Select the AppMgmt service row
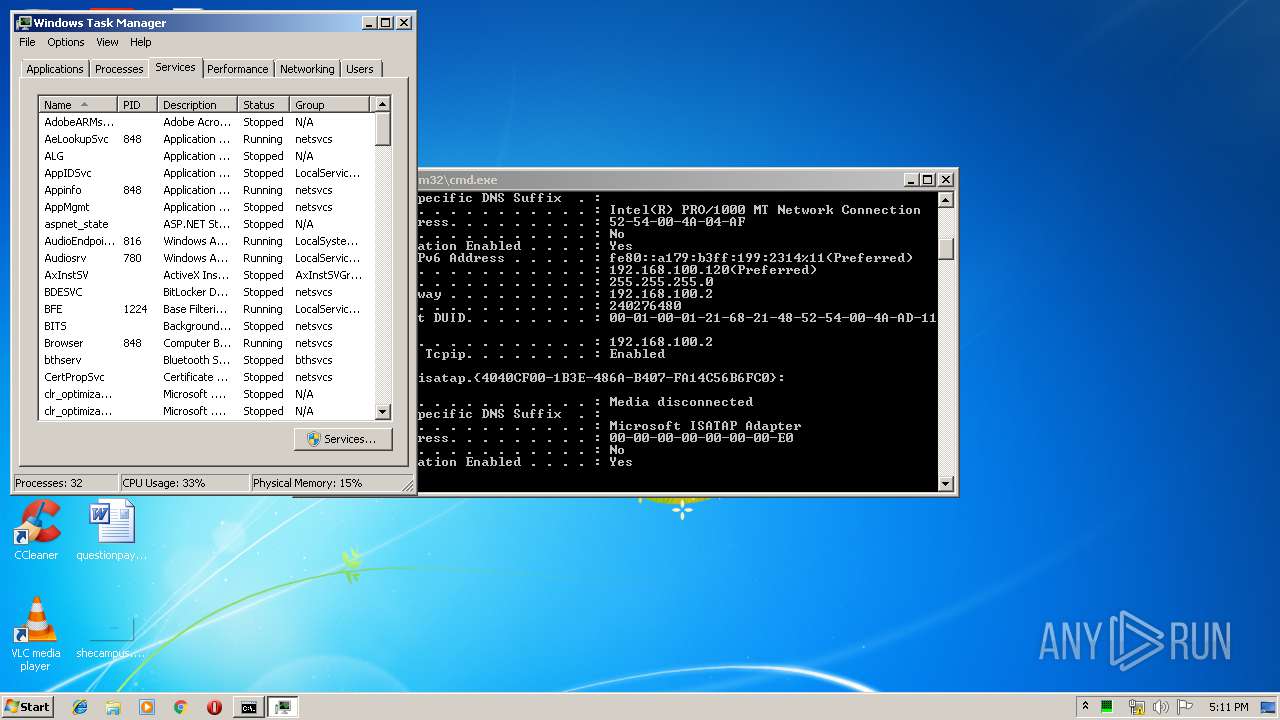The image size is (1280, 720). click(x=206, y=207)
